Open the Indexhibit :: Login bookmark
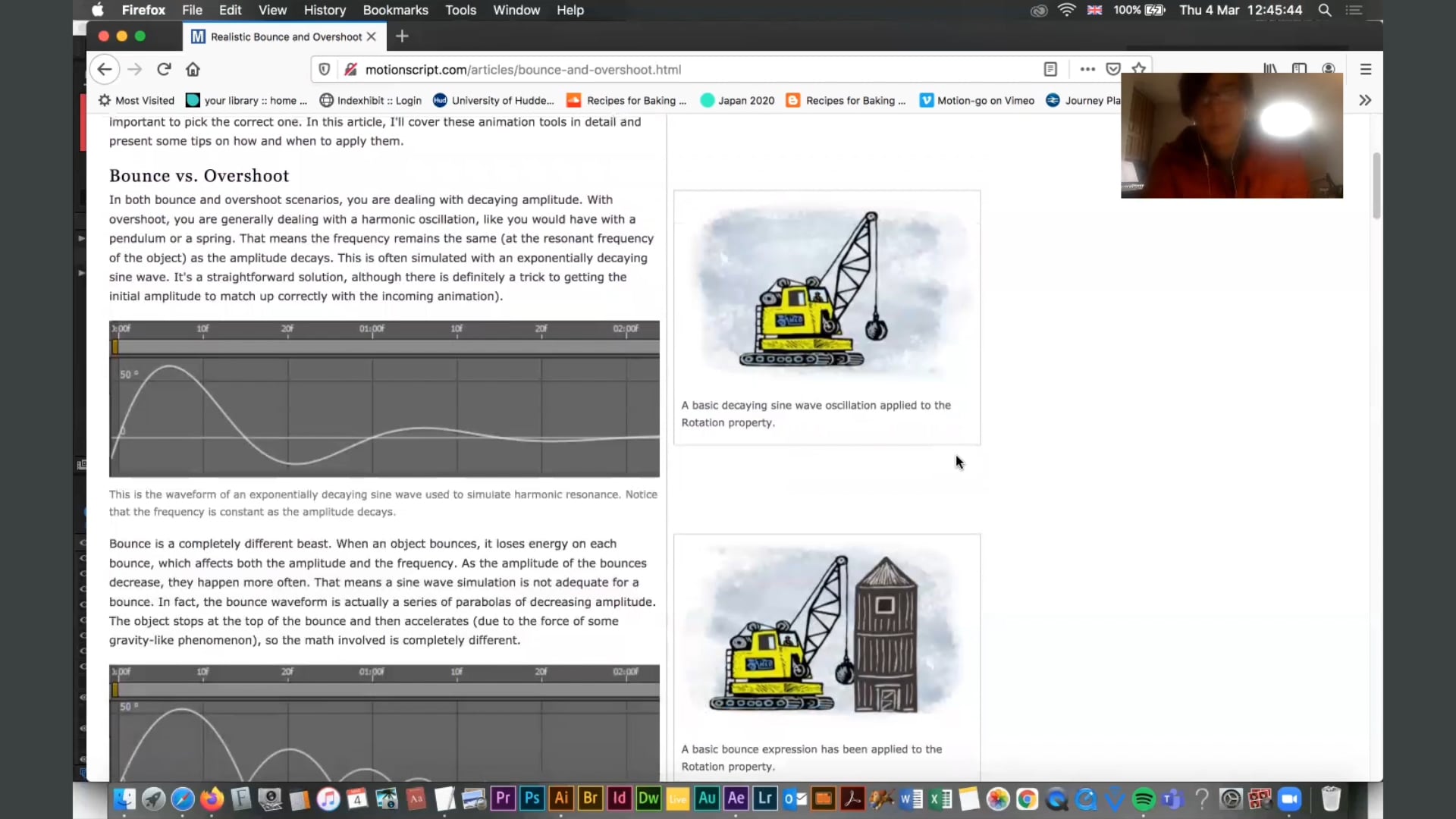This screenshot has width=1456, height=819. tap(371, 100)
